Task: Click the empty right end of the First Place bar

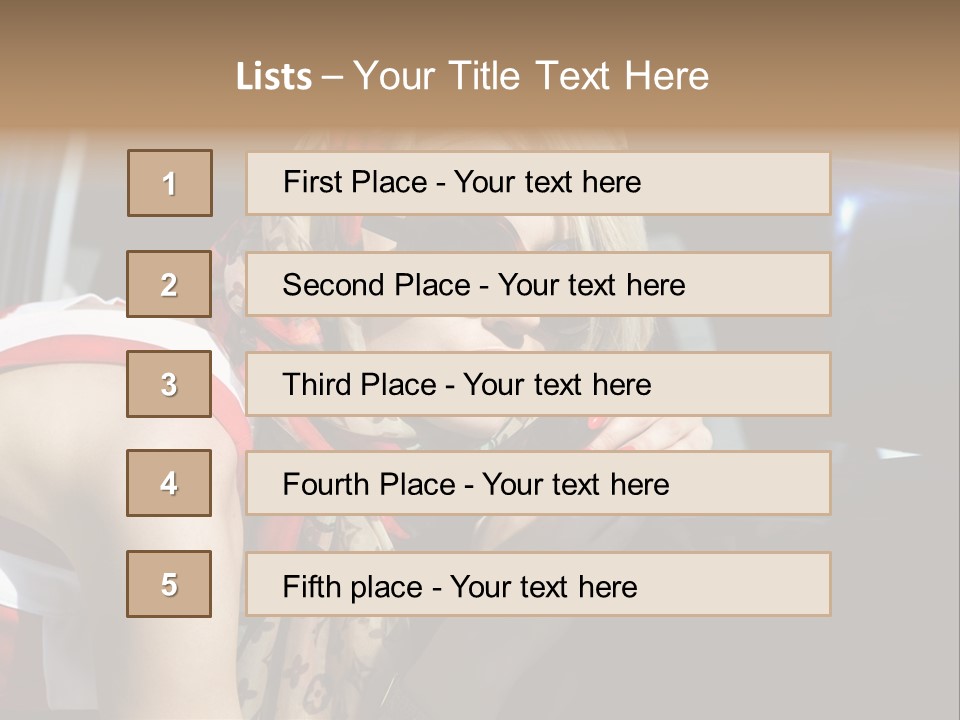Action: click(760, 183)
